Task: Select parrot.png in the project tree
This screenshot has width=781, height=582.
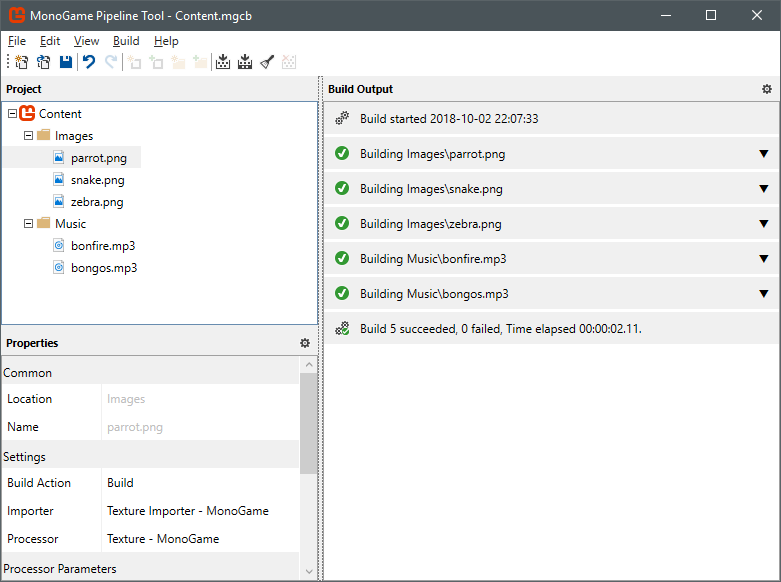Action: [99, 158]
